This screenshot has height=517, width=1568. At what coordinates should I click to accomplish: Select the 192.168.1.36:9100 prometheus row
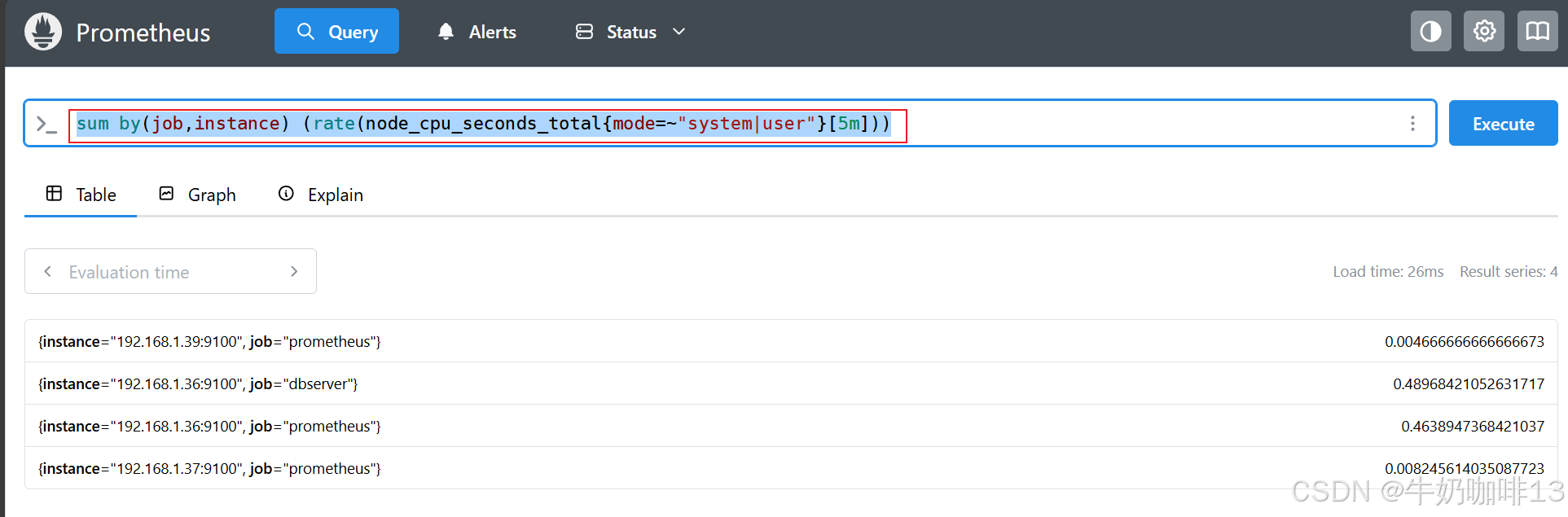[x=791, y=426]
